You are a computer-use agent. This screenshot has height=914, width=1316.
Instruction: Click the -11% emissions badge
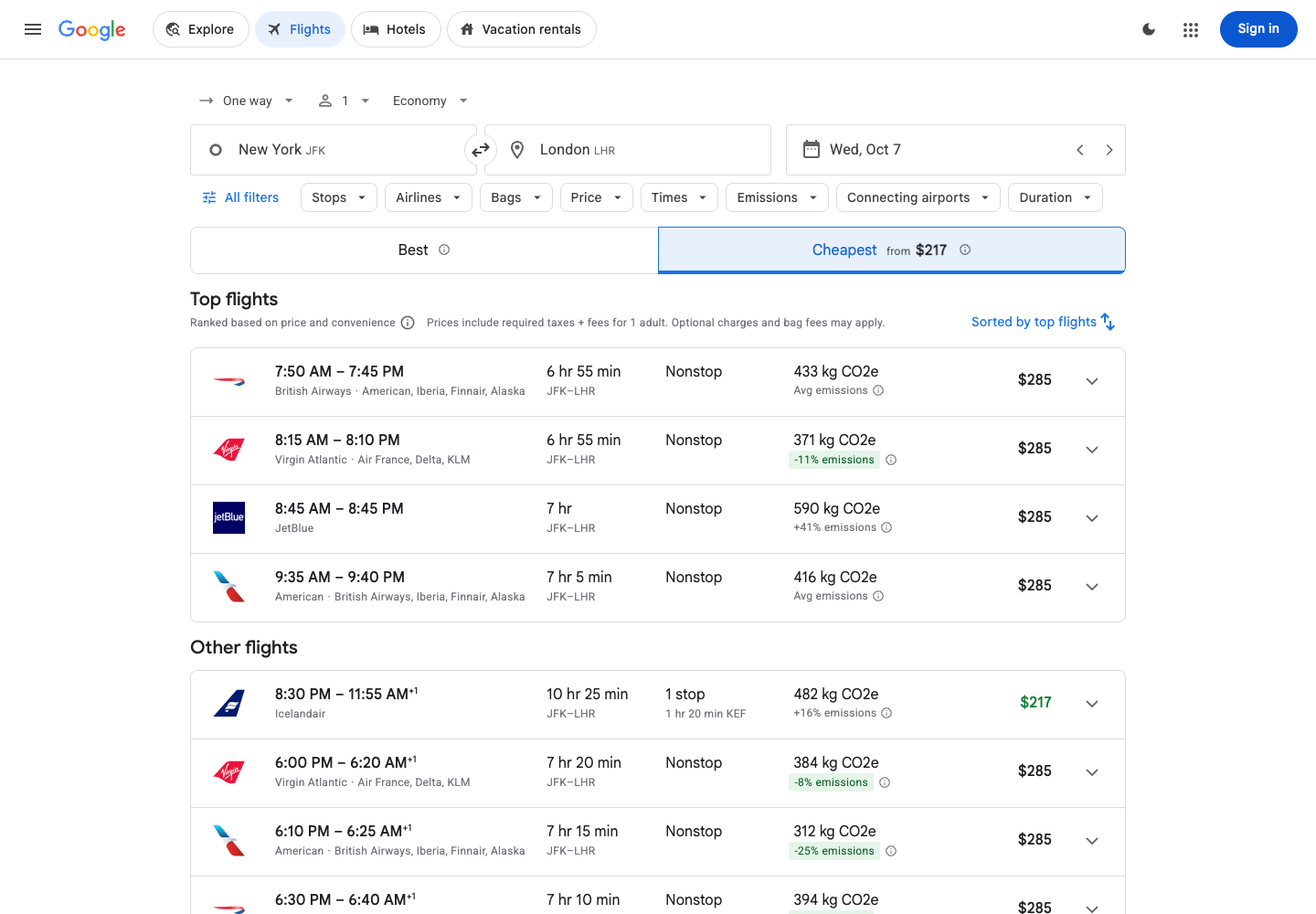click(x=834, y=460)
